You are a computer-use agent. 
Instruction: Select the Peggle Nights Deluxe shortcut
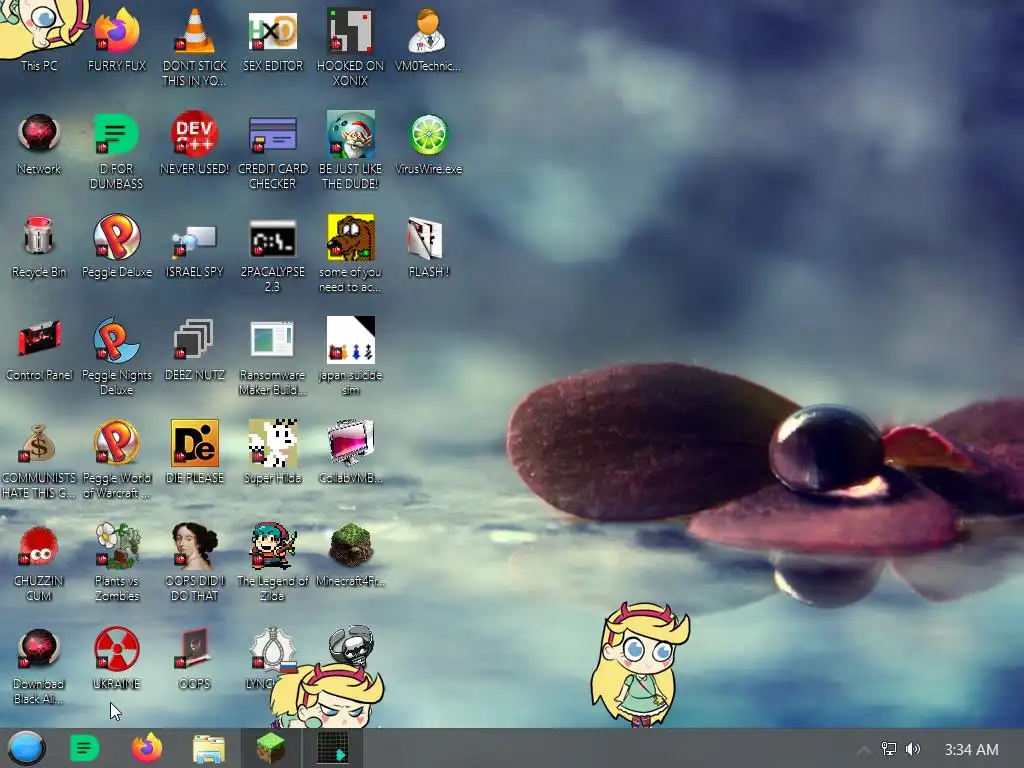point(117,358)
